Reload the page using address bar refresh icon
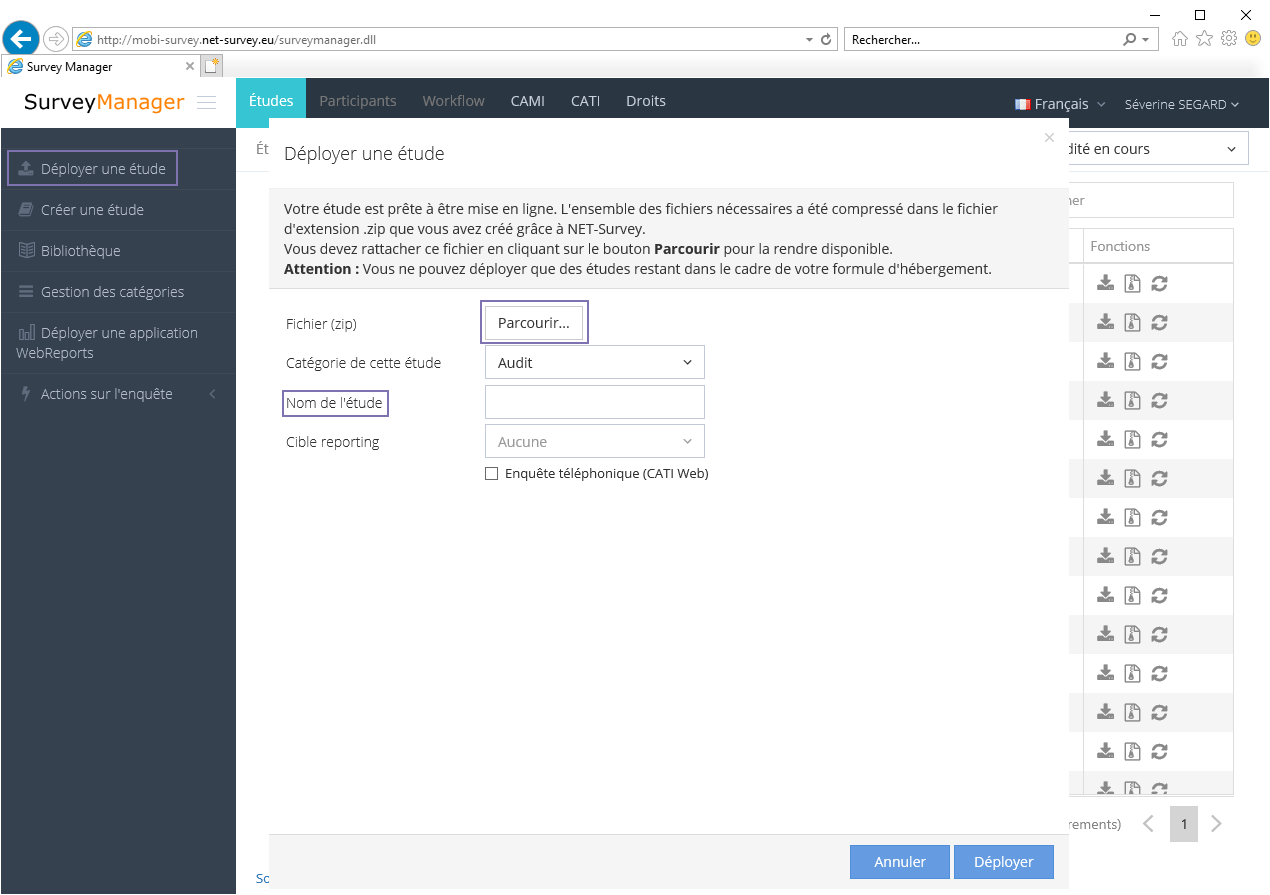This screenshot has width=1270, height=895. coord(826,40)
